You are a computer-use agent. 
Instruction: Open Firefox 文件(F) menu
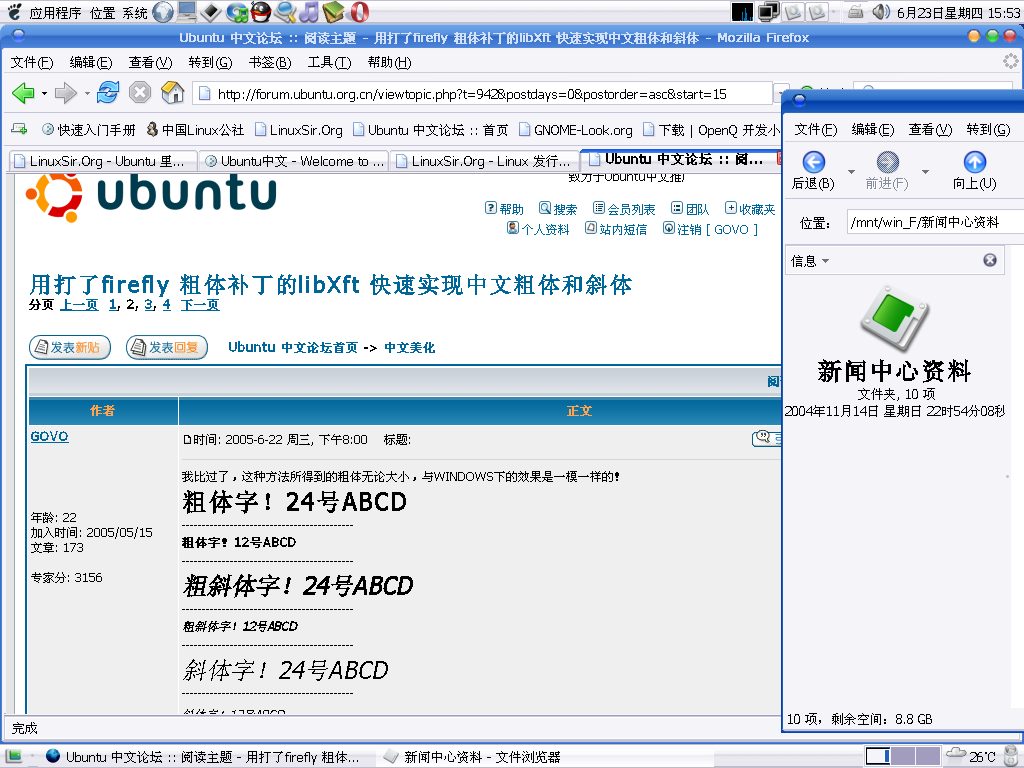[32, 62]
